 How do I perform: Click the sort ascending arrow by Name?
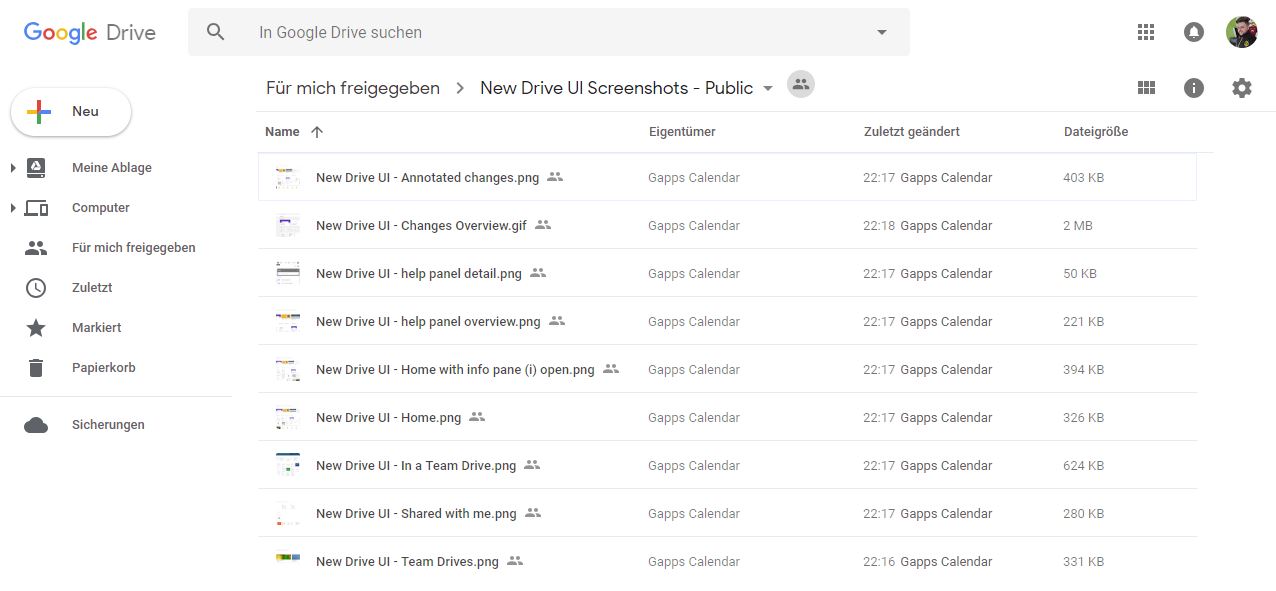(317, 132)
